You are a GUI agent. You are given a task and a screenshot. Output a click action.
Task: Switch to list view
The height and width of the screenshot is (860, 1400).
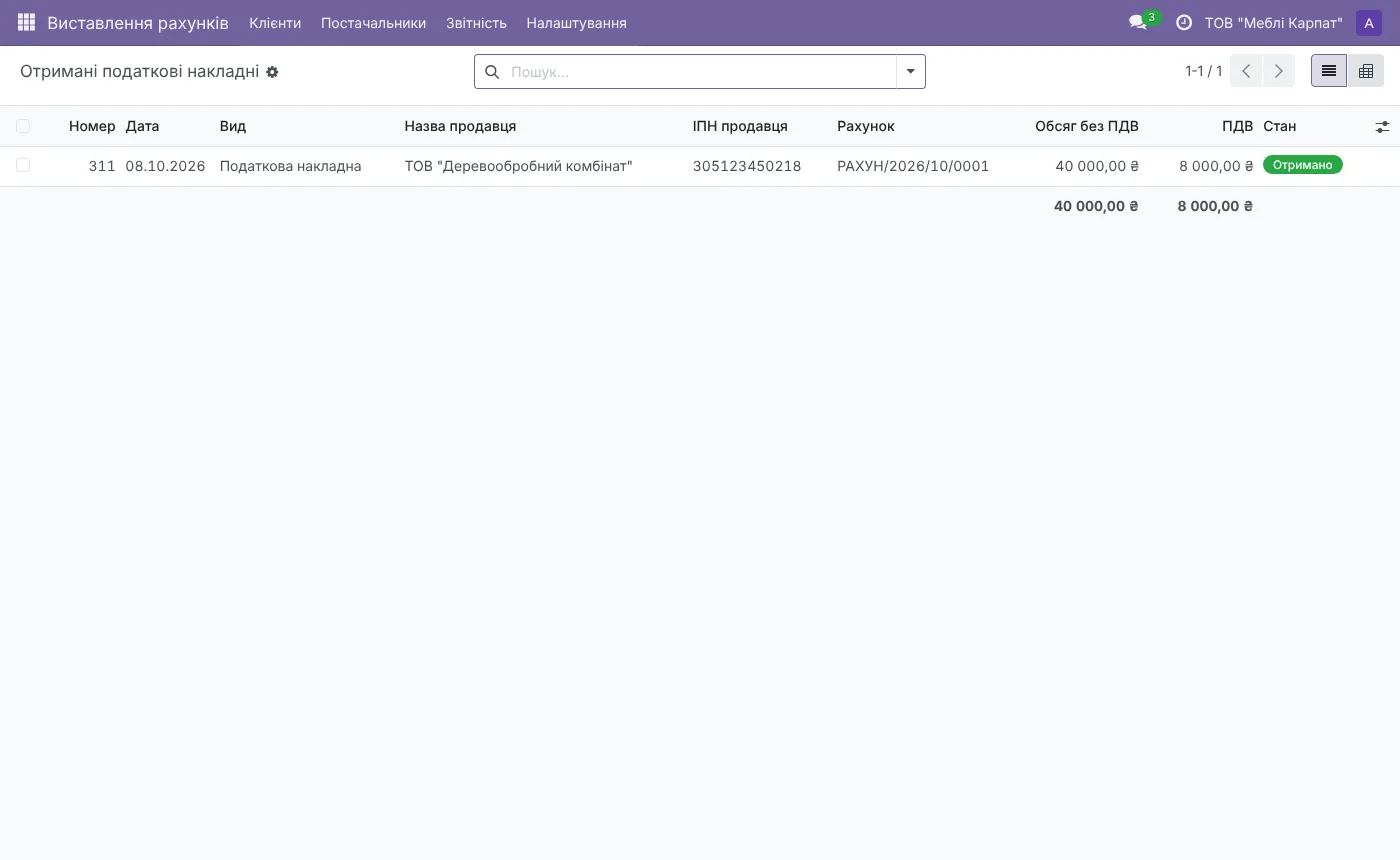1329,71
